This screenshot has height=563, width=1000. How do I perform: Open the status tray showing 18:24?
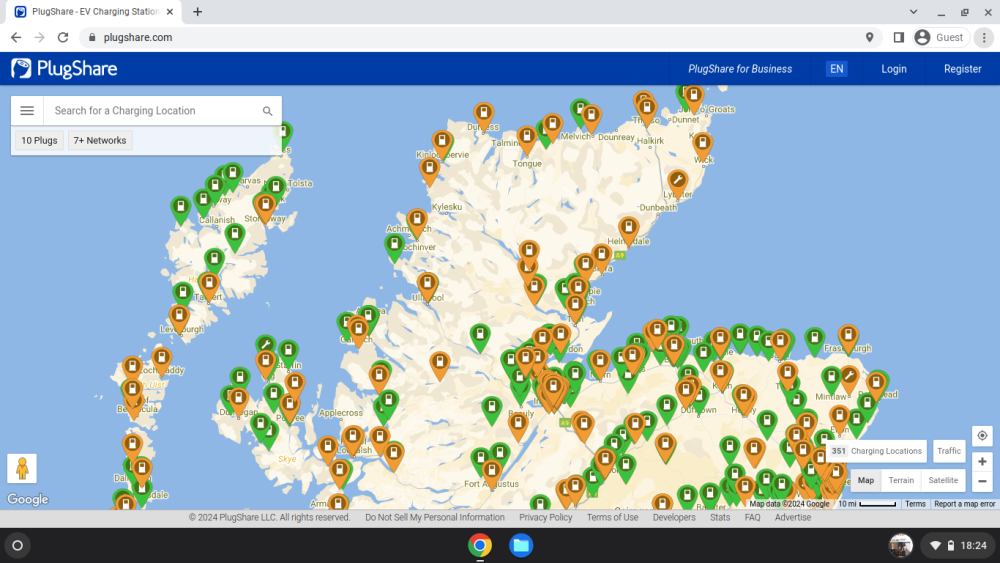tap(959, 545)
